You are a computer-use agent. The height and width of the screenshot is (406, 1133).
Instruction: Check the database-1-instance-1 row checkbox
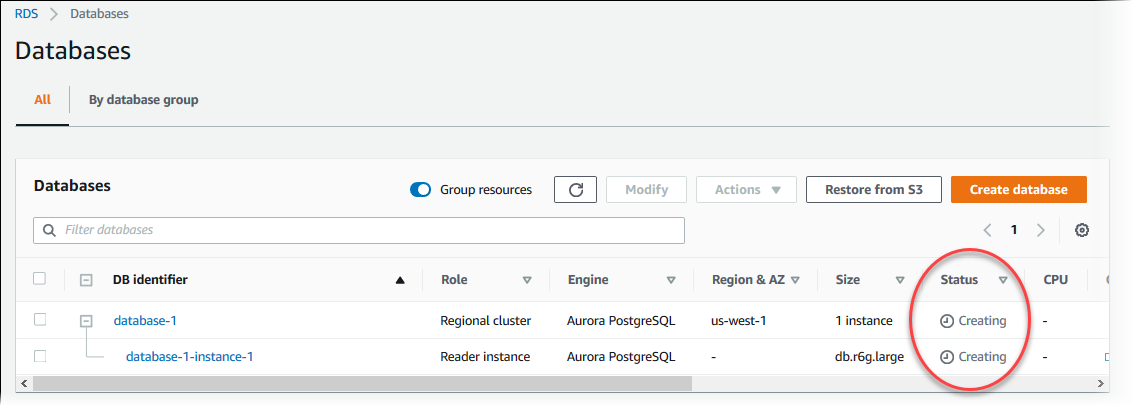tap(40, 356)
